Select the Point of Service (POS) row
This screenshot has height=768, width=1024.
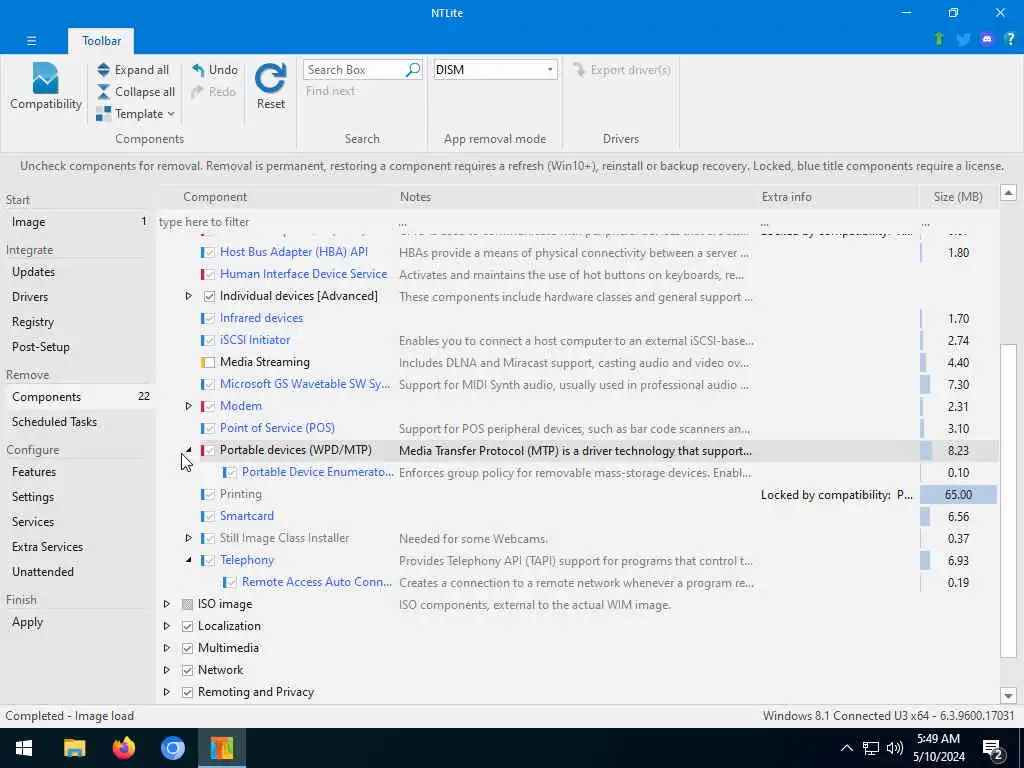578,428
